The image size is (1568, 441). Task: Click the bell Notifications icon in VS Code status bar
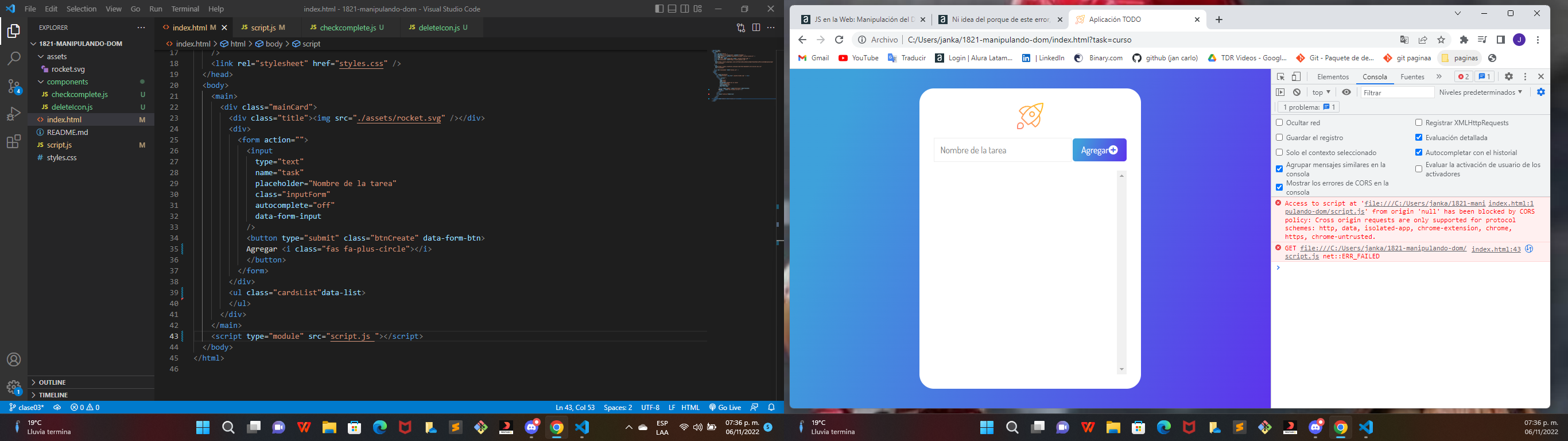771,407
